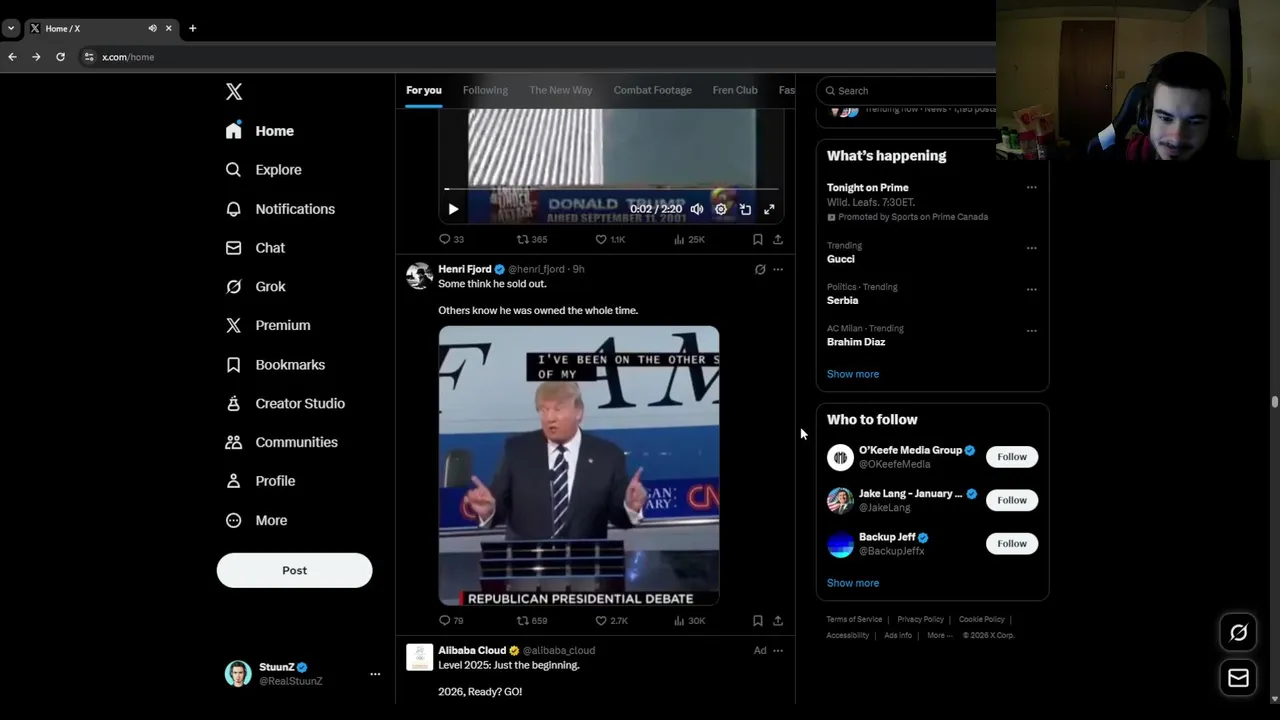The width and height of the screenshot is (1280, 720).
Task: Open Chat in left navigation
Action: pyautogui.click(x=255, y=248)
